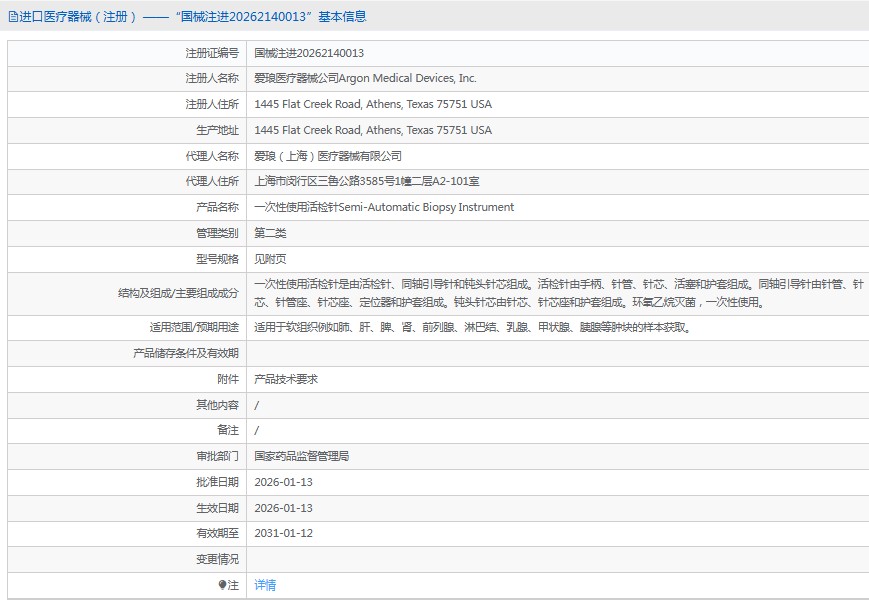Select the title text 进口医疗器械（注册）基本信息
The image size is (869, 607).
point(187,17)
